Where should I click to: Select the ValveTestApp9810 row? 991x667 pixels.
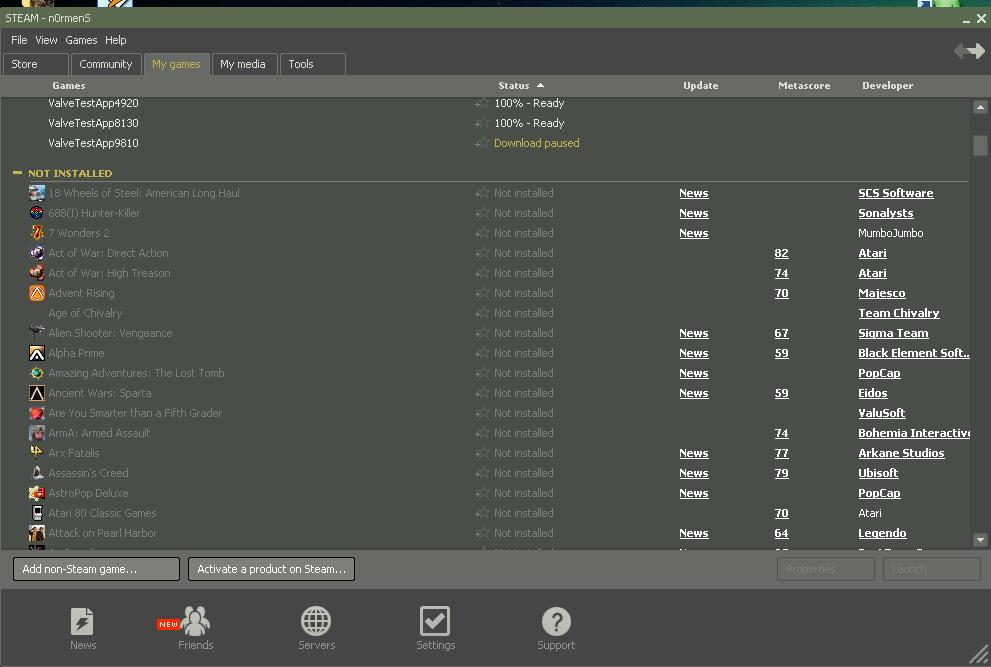(485, 143)
